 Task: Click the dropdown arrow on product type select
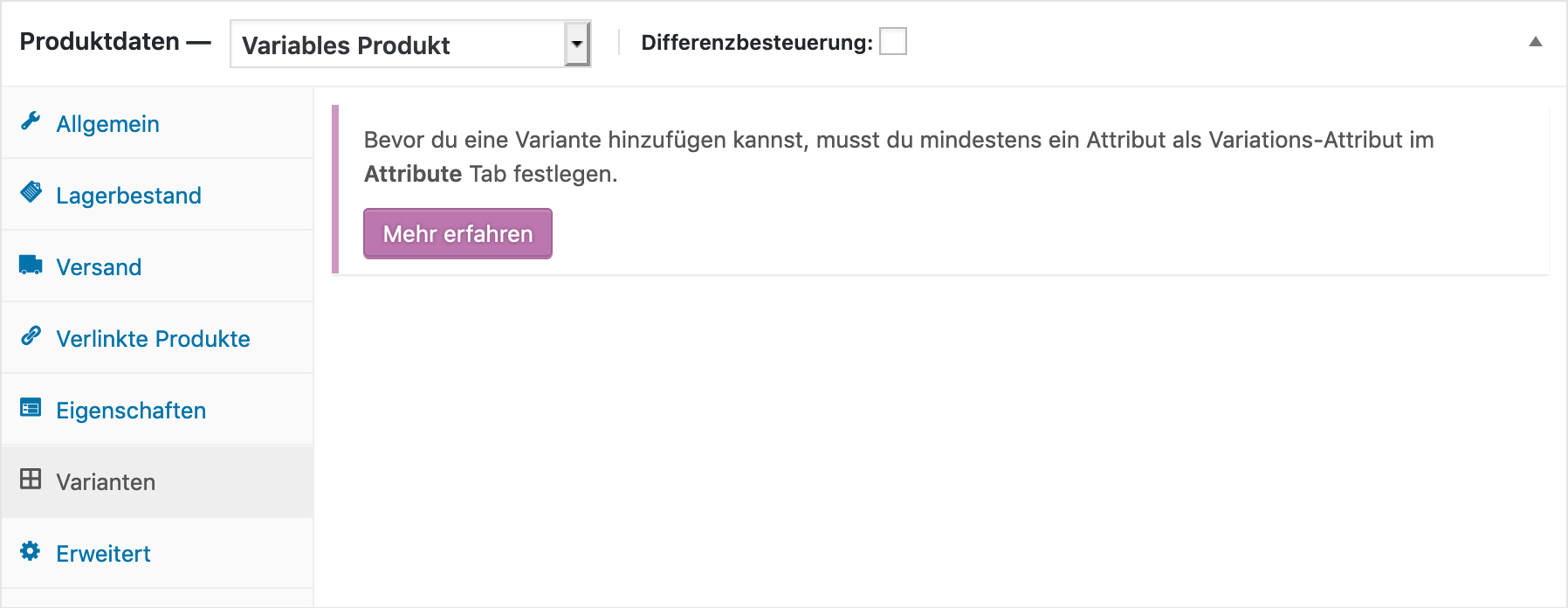(x=576, y=45)
